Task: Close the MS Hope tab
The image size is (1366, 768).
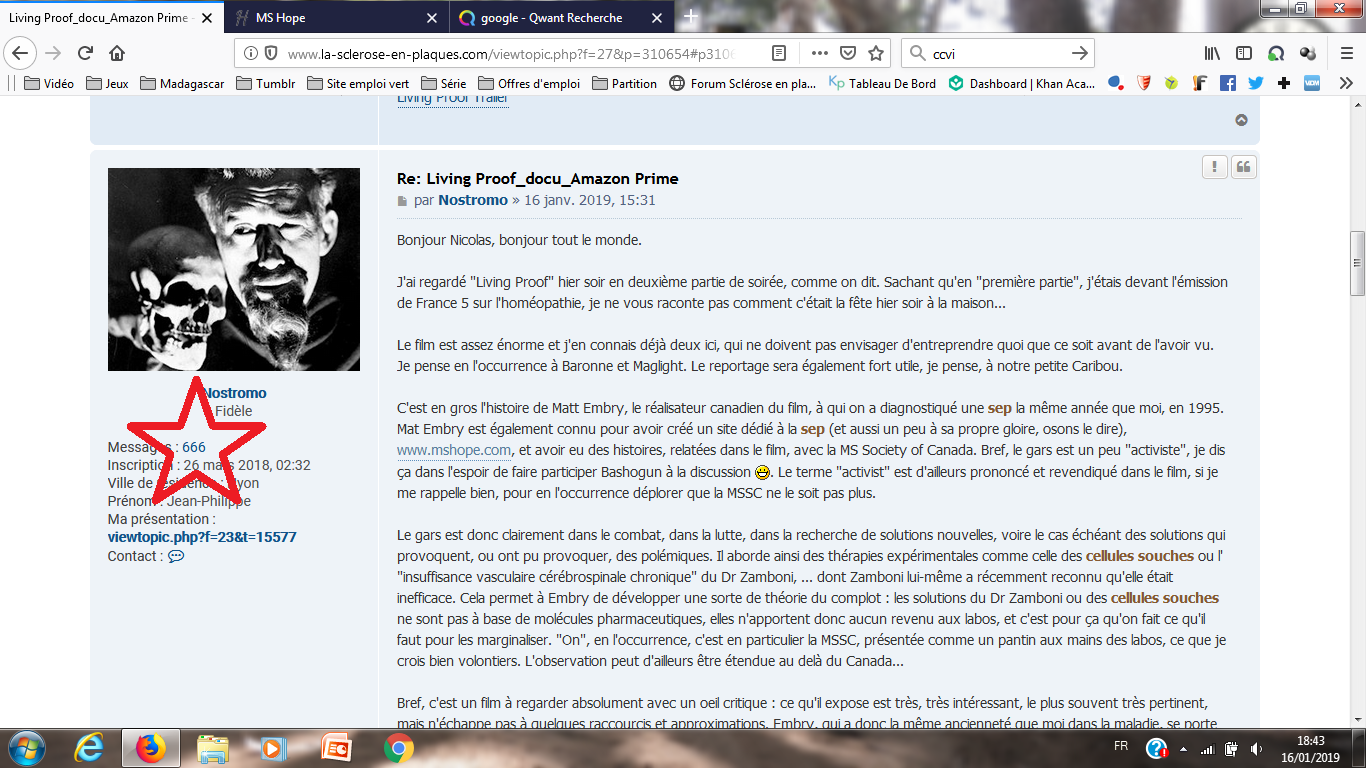Action: tap(432, 18)
